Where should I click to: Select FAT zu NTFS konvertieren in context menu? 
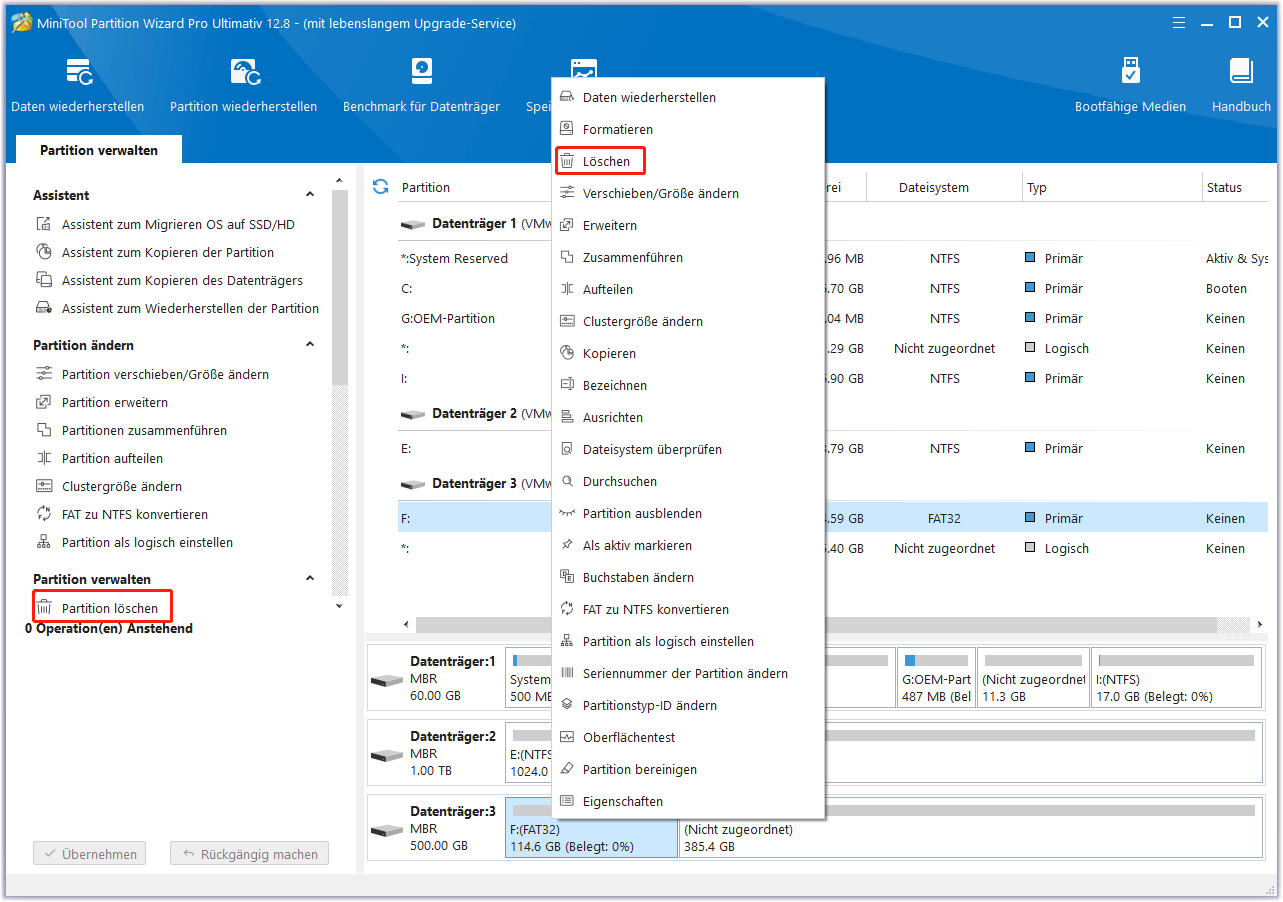688,610
